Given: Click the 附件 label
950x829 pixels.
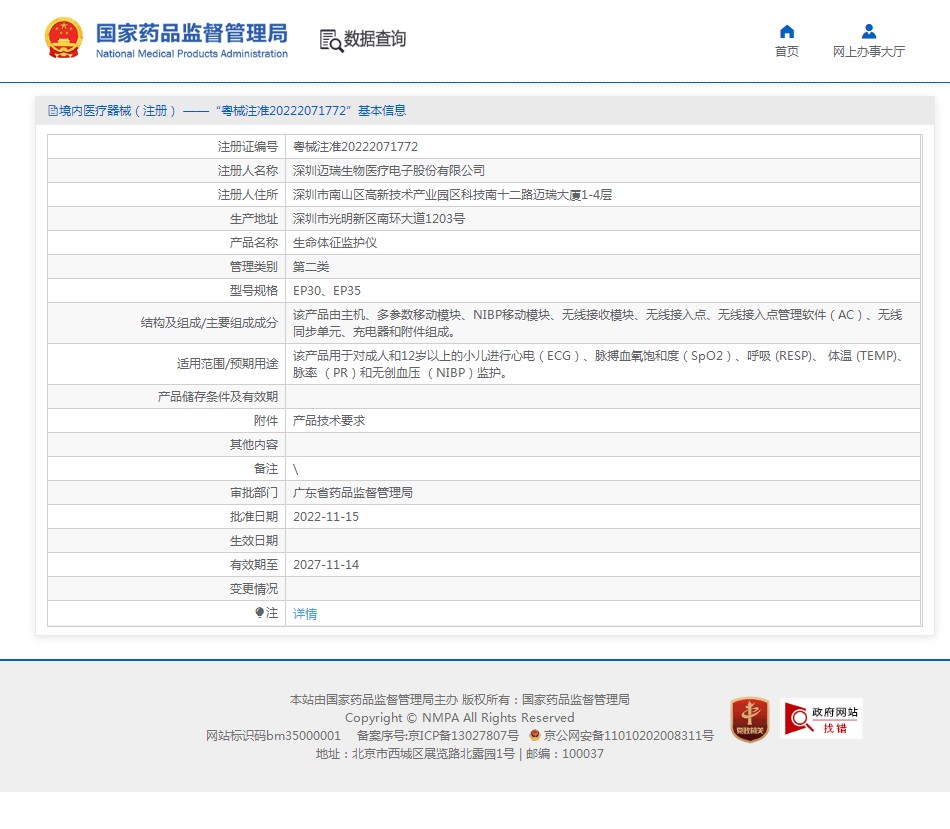Looking at the screenshot, I should [266, 421].
